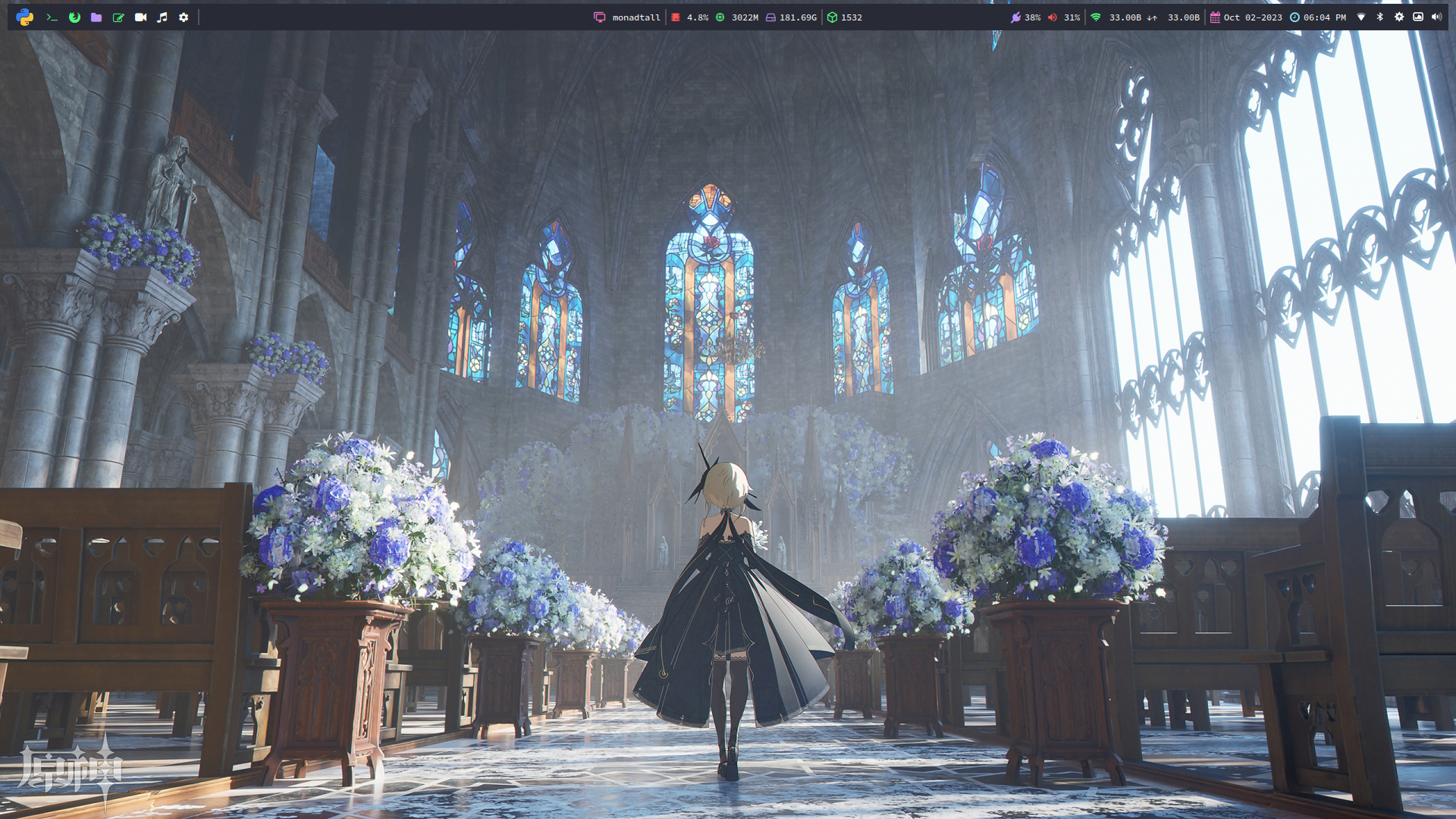
Task: Open the music note workspace icon
Action: tap(162, 17)
